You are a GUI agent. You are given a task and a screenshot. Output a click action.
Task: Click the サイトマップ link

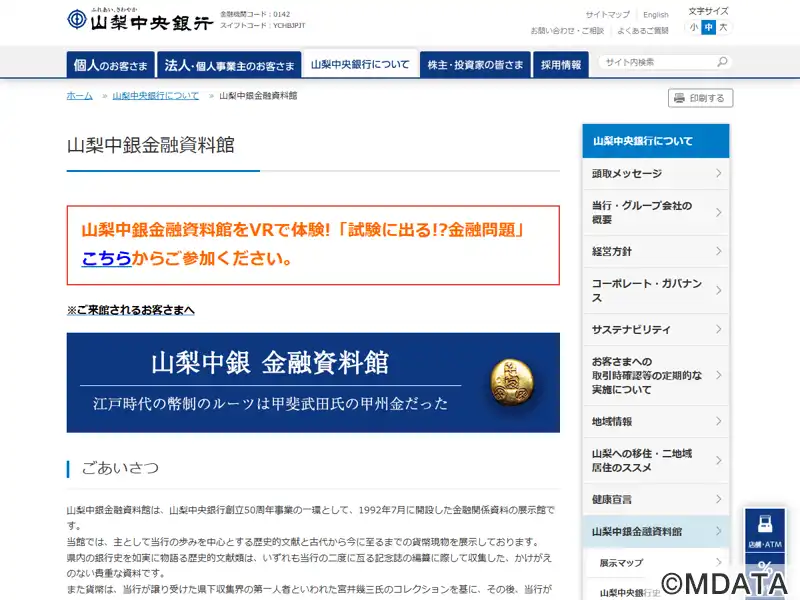(x=607, y=15)
